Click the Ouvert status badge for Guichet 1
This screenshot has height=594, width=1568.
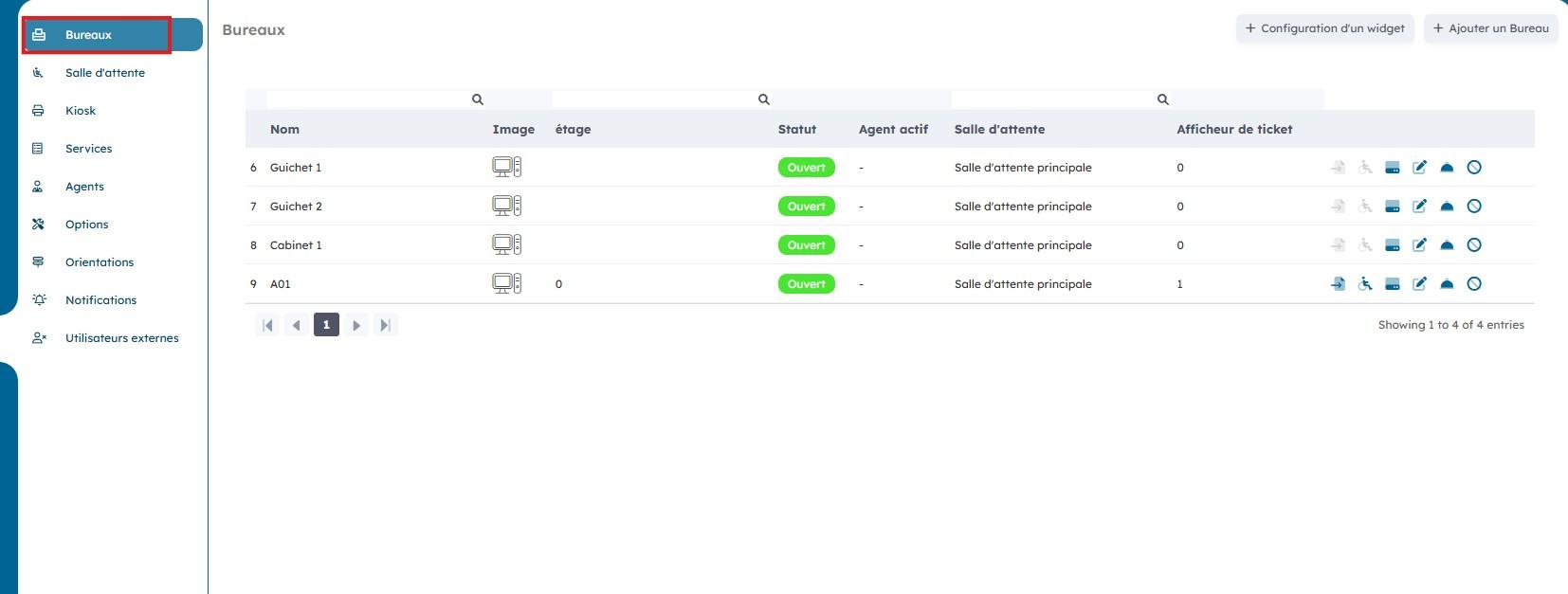pyautogui.click(x=806, y=168)
